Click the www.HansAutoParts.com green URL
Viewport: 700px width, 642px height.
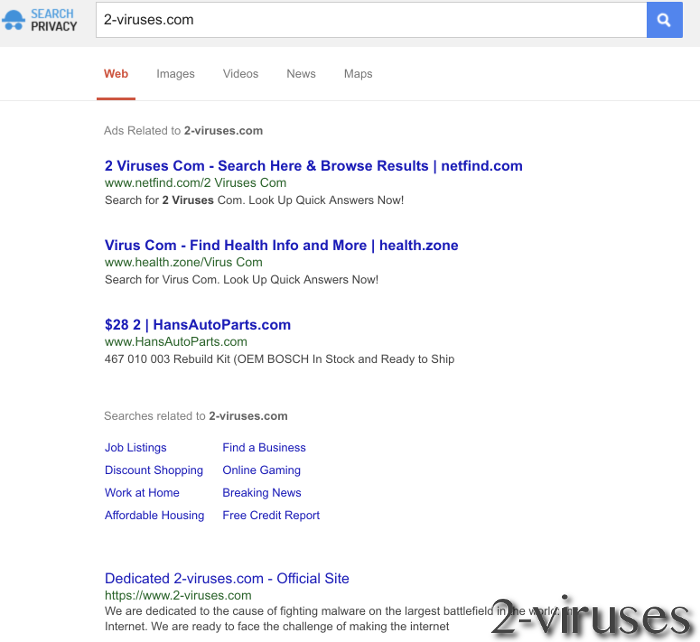176,342
